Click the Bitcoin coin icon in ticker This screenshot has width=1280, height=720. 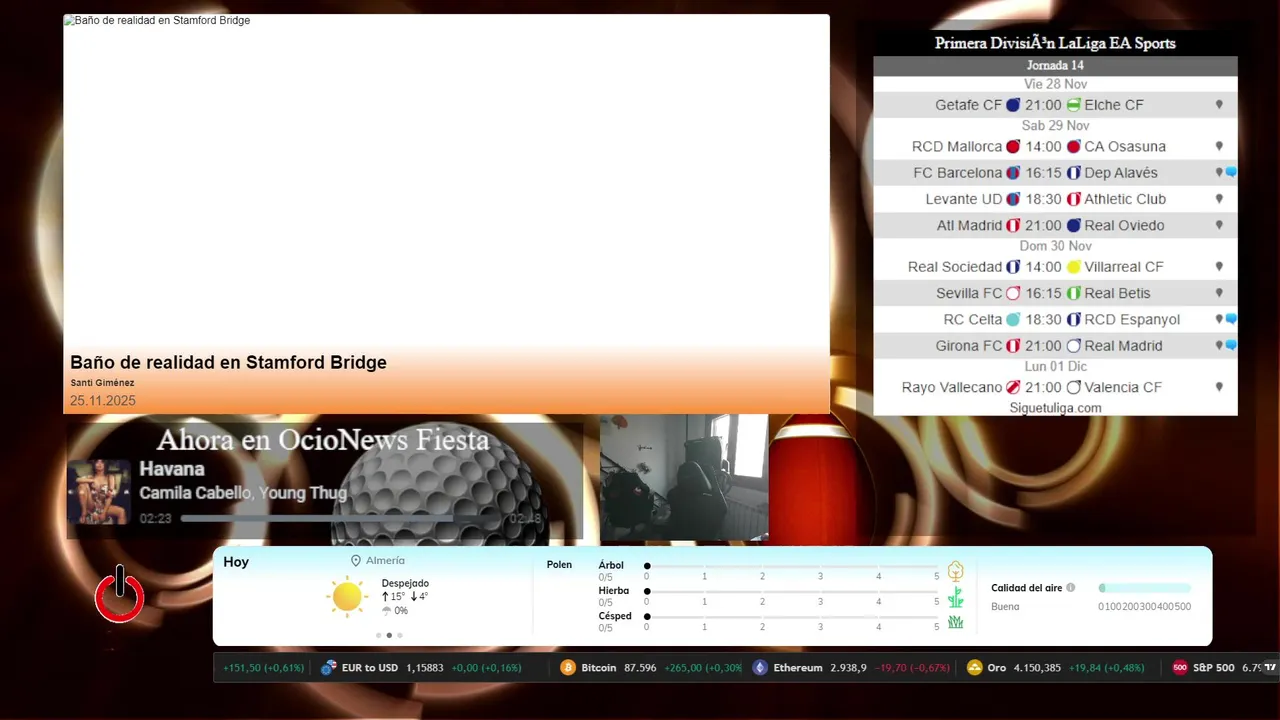click(x=568, y=668)
